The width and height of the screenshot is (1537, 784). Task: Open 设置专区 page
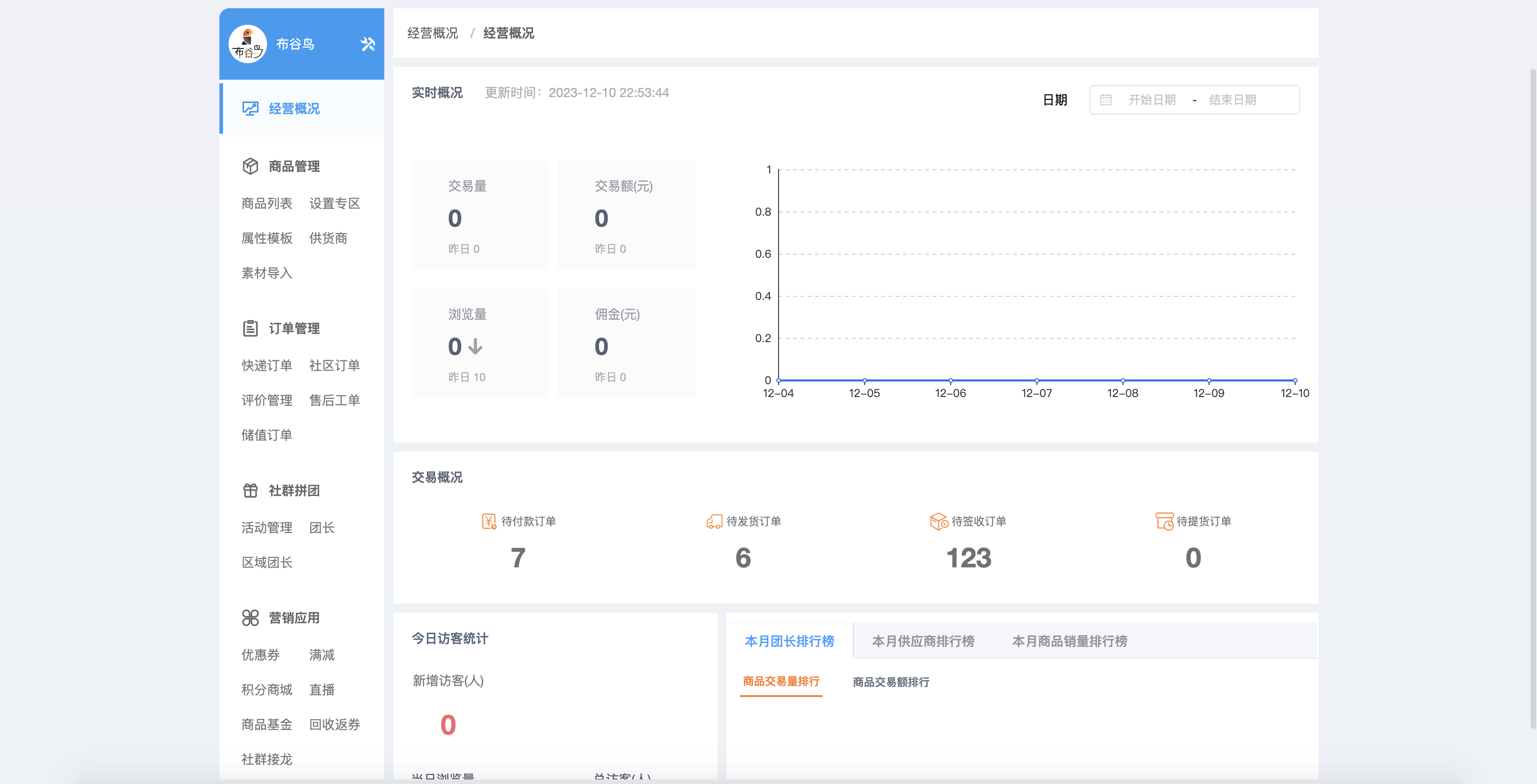pyautogui.click(x=335, y=203)
